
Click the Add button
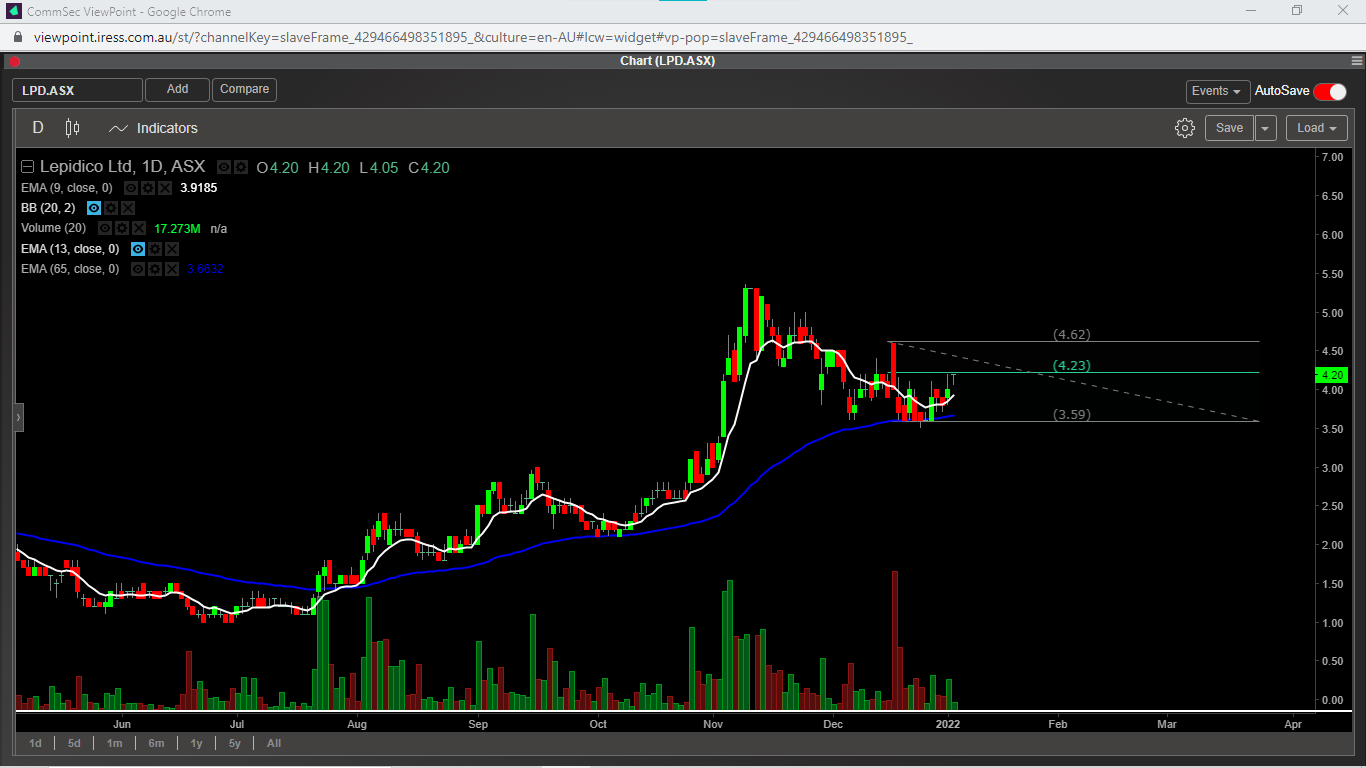tap(177, 90)
